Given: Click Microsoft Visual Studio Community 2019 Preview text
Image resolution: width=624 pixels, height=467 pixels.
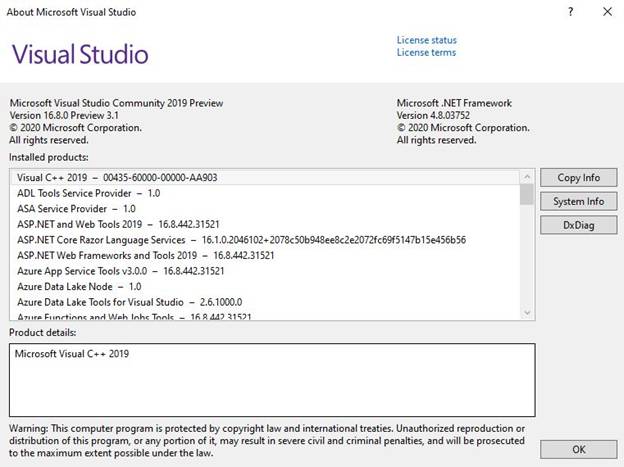Looking at the screenshot, I should (x=116, y=103).
